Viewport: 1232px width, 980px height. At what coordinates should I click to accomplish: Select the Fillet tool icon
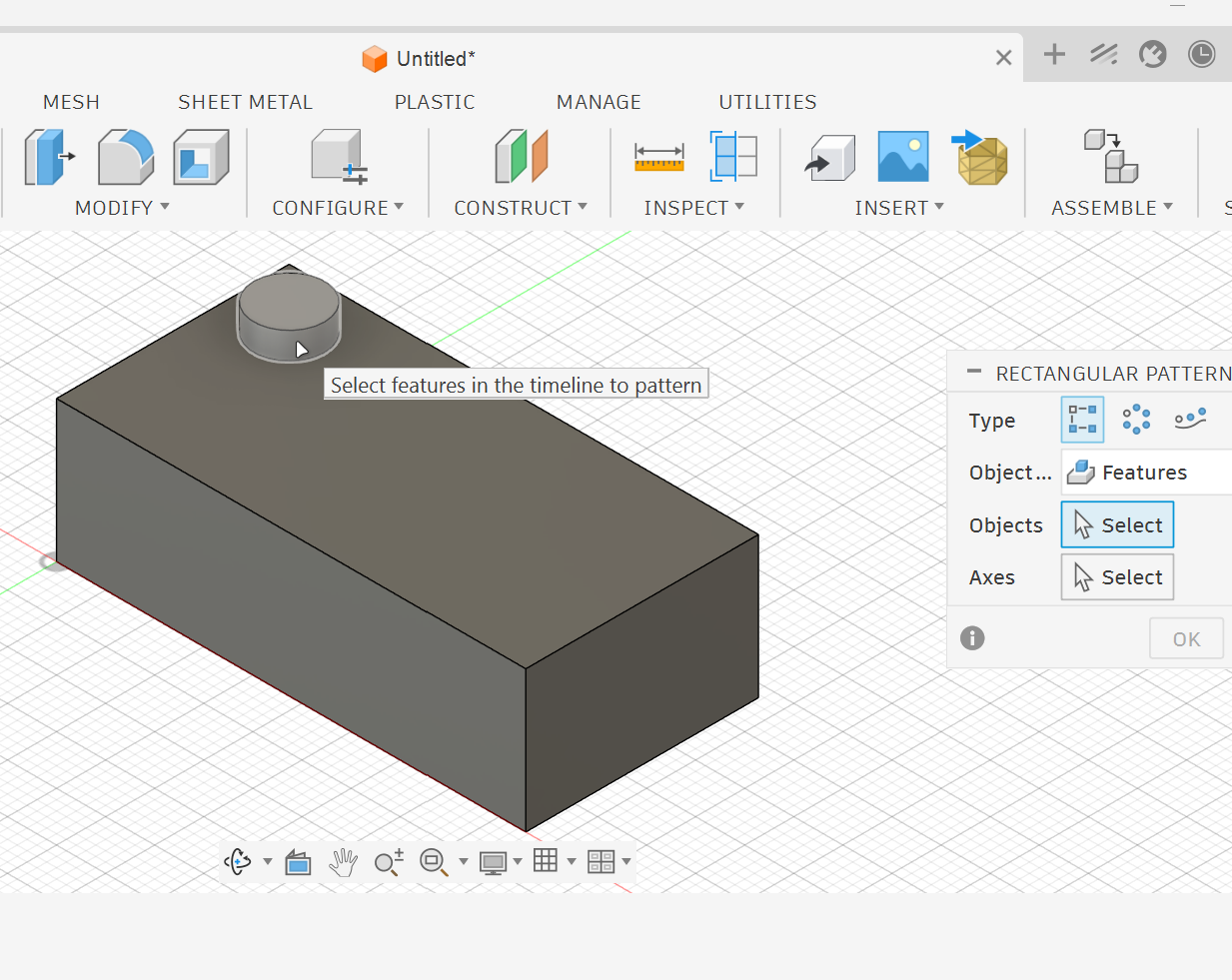tap(125, 157)
